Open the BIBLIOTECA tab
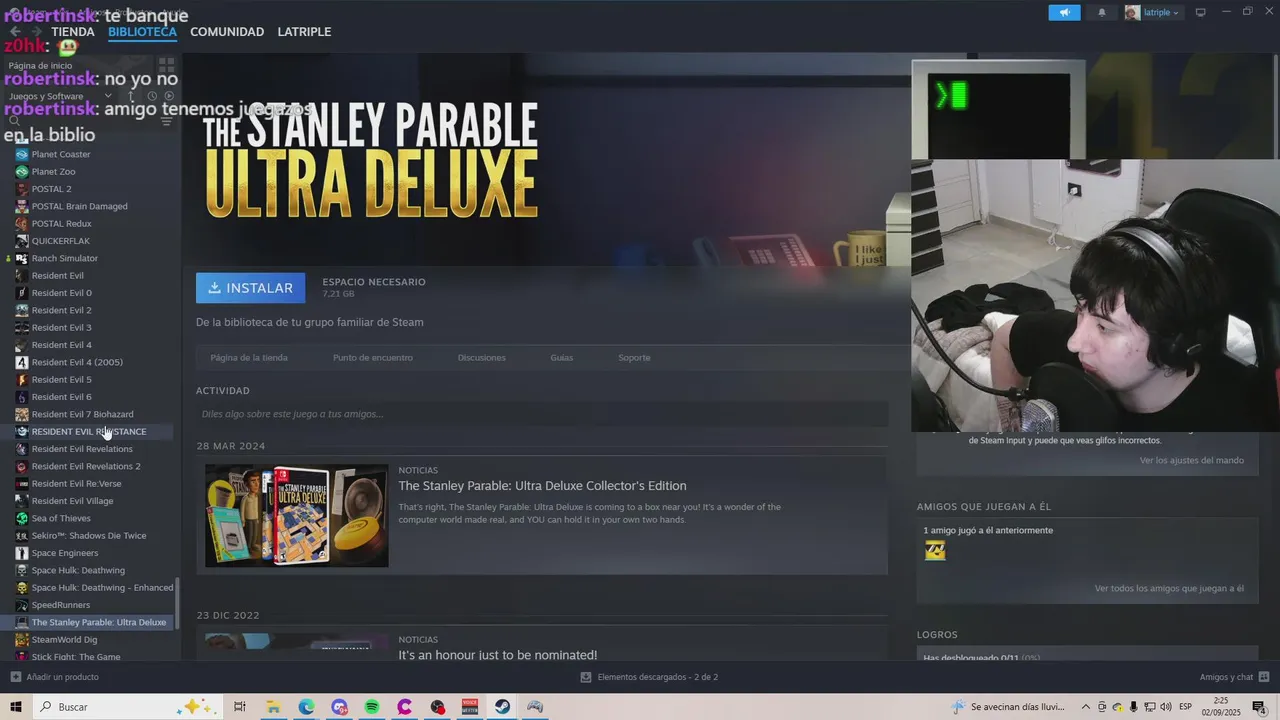 (x=142, y=32)
